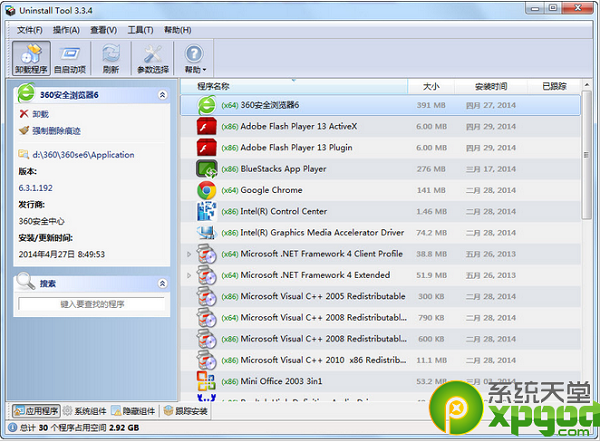Switch to 应用程序 applications tab

point(36,411)
